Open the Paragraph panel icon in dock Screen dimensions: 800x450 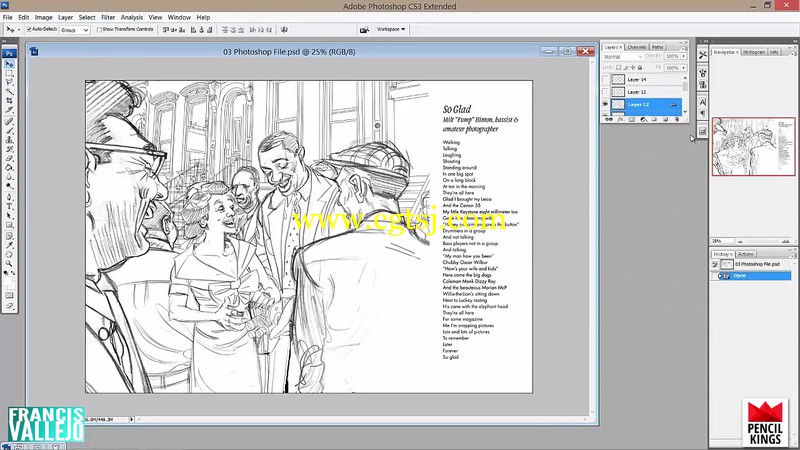(703, 113)
